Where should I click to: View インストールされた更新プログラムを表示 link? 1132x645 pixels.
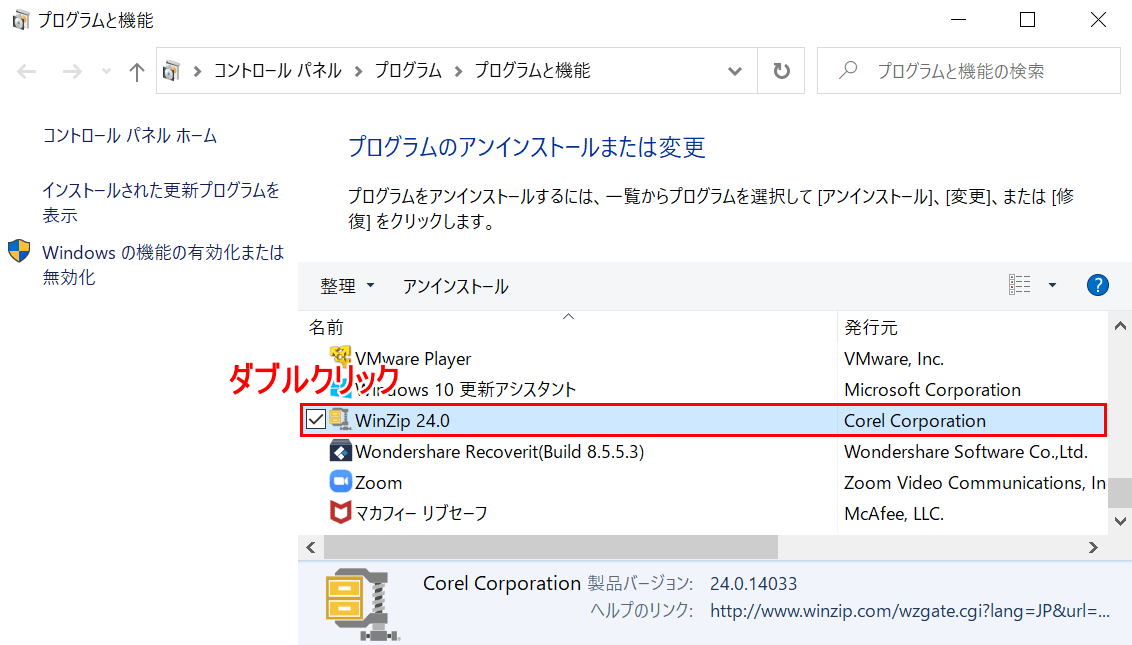(x=160, y=202)
